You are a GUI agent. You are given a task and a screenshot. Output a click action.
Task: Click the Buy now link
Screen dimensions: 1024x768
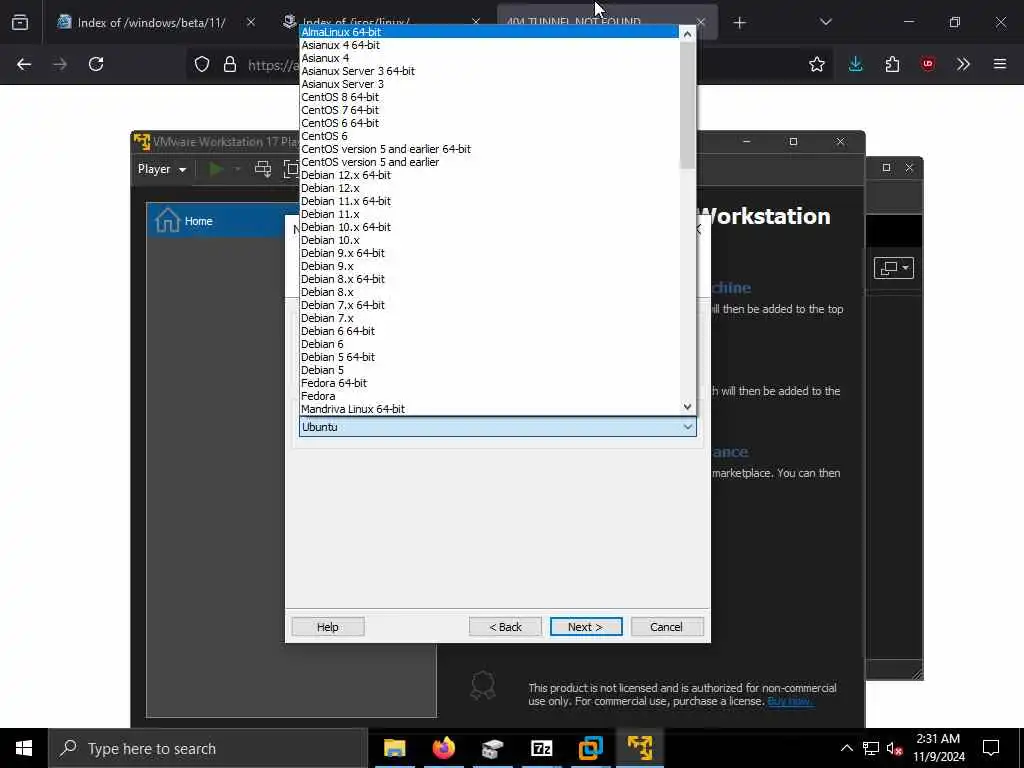790,701
